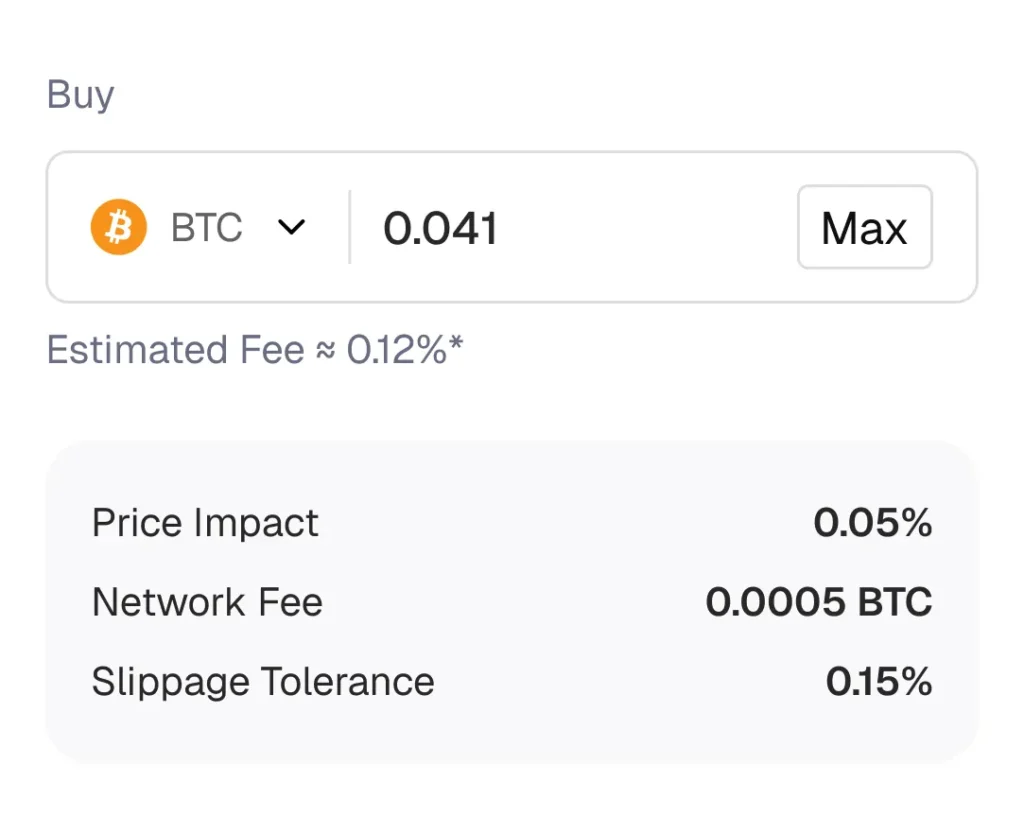The height and width of the screenshot is (834, 1024).
Task: Edit the 0.15% slippage tolerance value
Action: [x=879, y=682]
